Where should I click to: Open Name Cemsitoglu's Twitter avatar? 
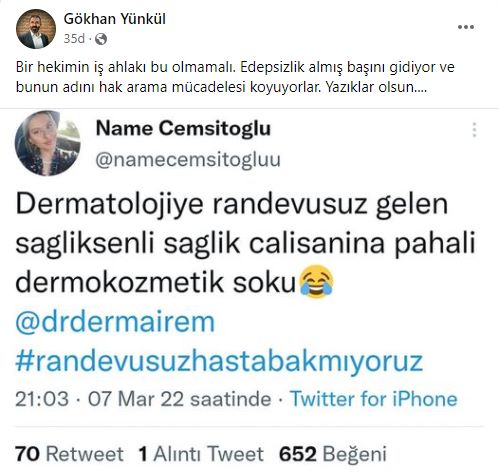click(48, 143)
